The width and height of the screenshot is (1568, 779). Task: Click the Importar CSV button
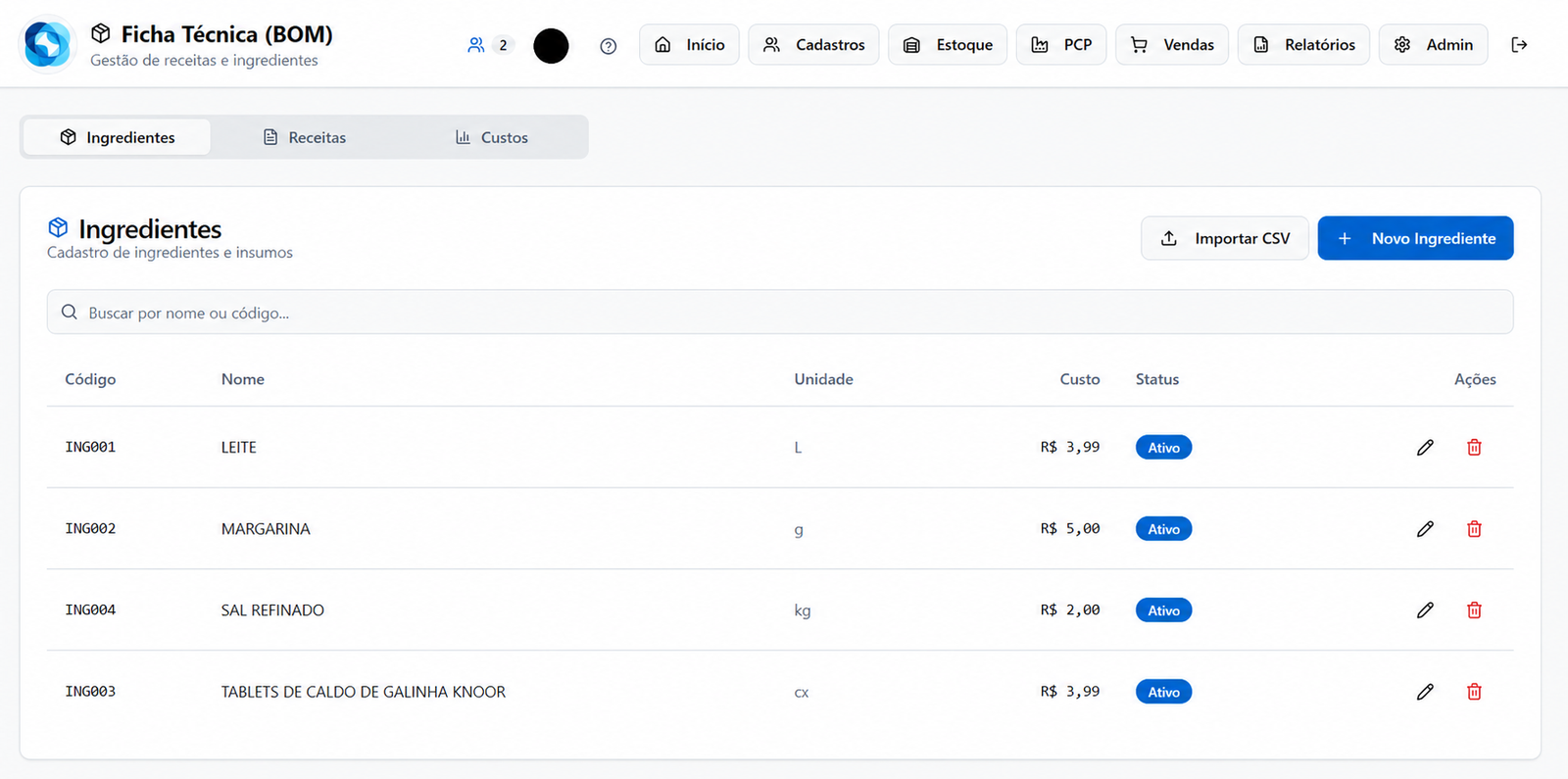tap(1225, 238)
